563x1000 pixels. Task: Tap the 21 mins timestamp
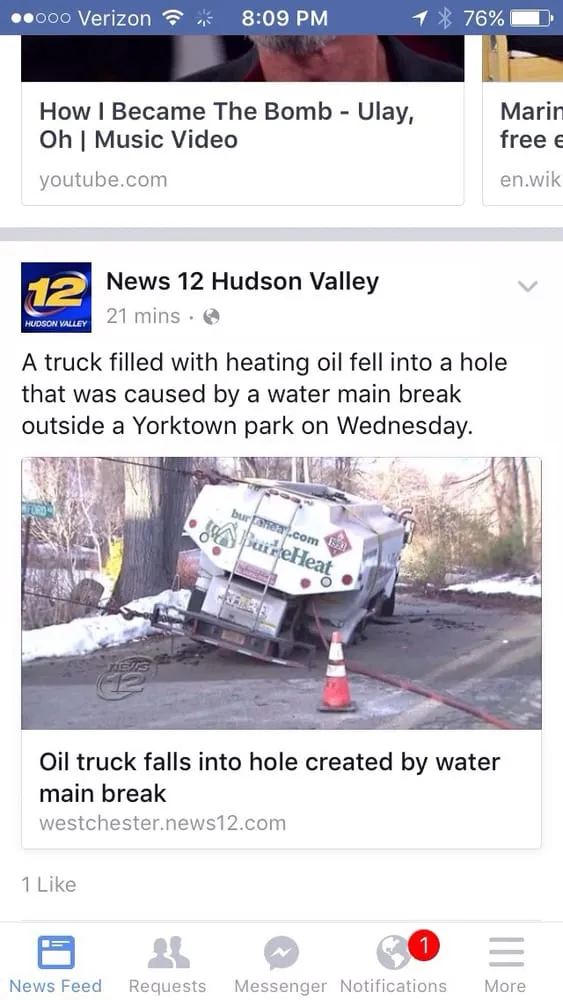143,316
